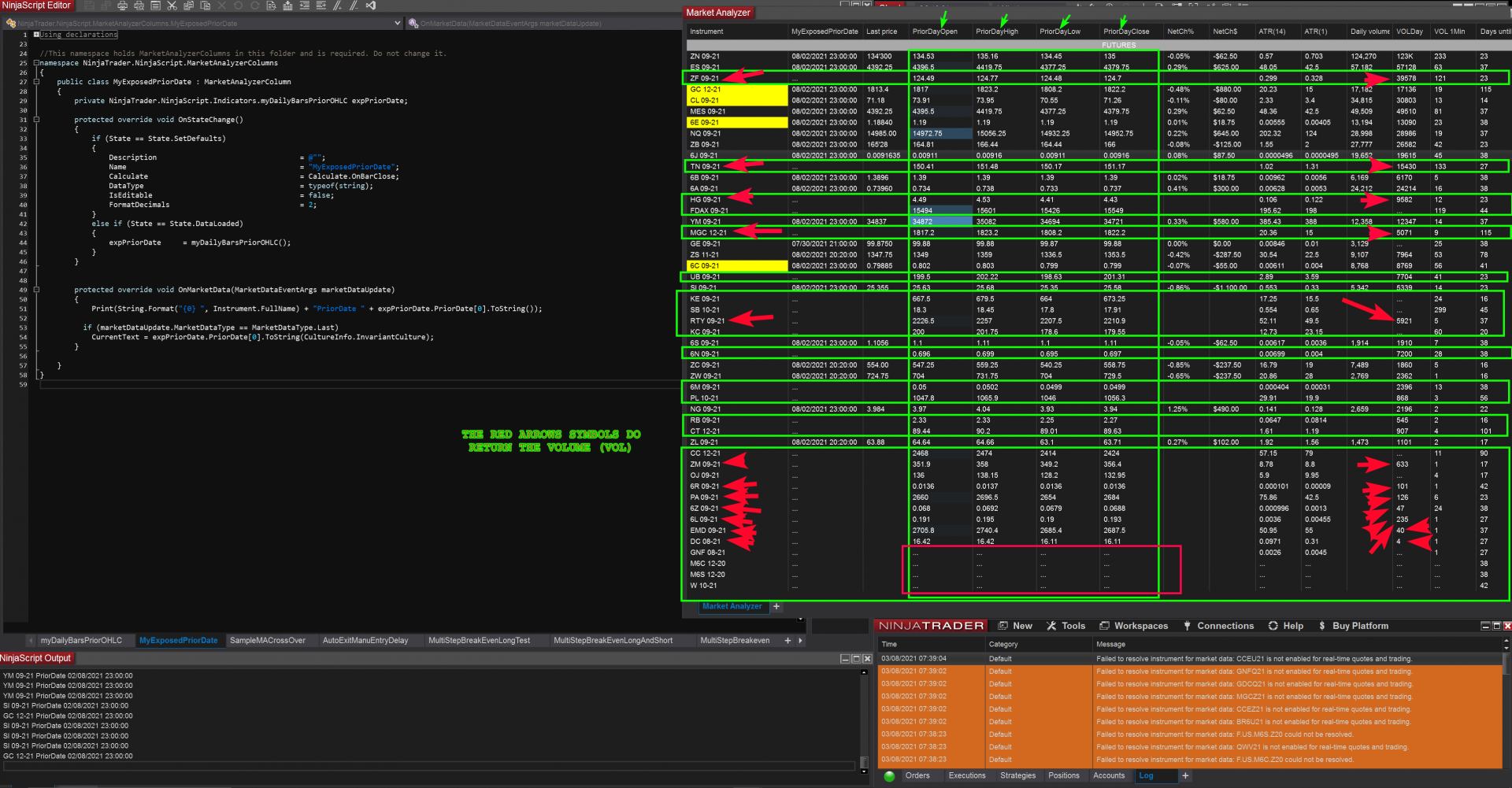This screenshot has width=1512, height=788.
Task: Click the Uncomment Selection icon in editor toolbar
Action: coord(354,6)
